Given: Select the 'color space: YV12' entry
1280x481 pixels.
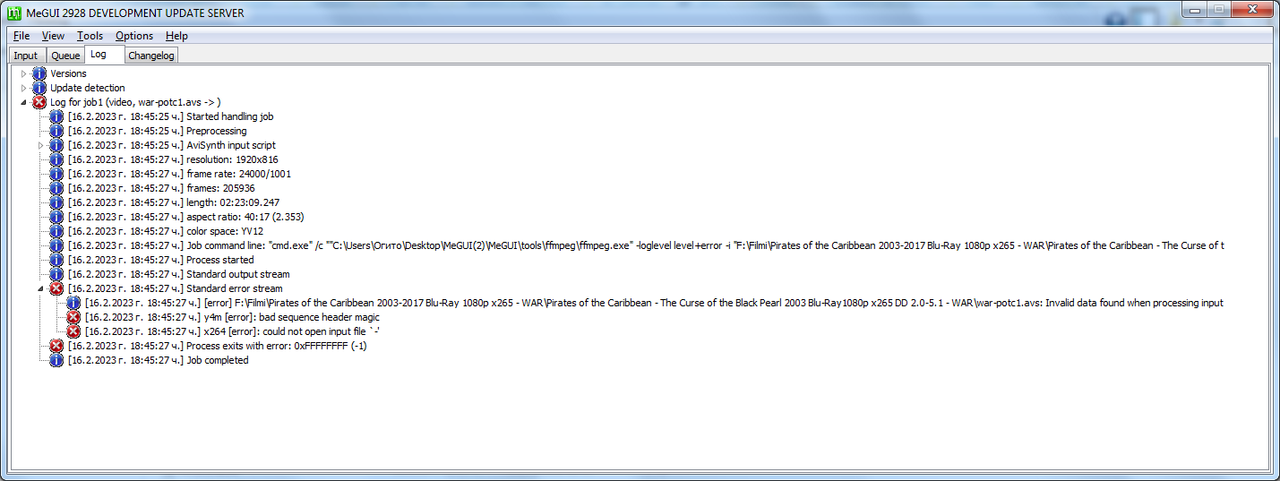Looking at the screenshot, I should pyautogui.click(x=167, y=231).
